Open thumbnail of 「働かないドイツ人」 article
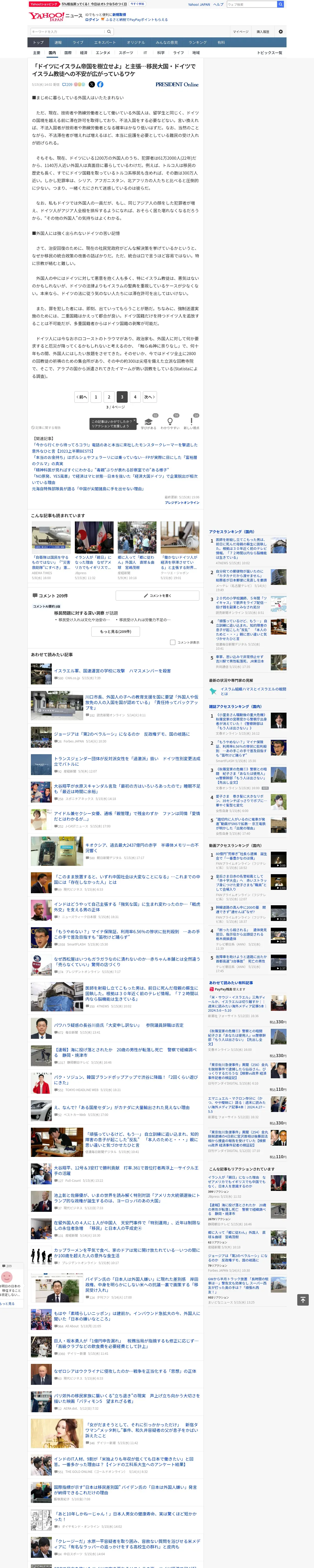 pyautogui.click(x=180, y=538)
